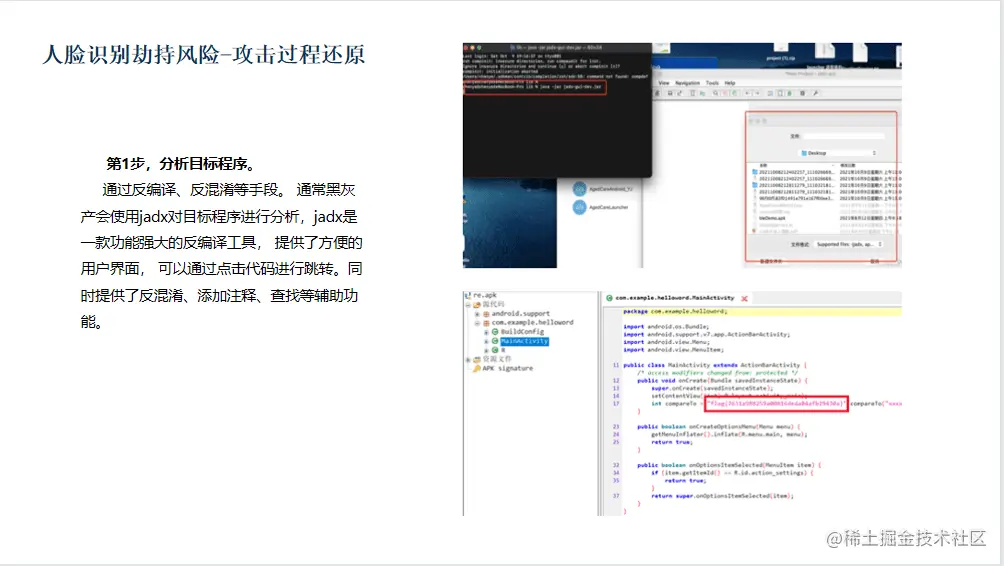The width and height of the screenshot is (1004, 566).
Task: Click the AgedCareAndroid_YJ round app icon
Action: click(x=579, y=189)
